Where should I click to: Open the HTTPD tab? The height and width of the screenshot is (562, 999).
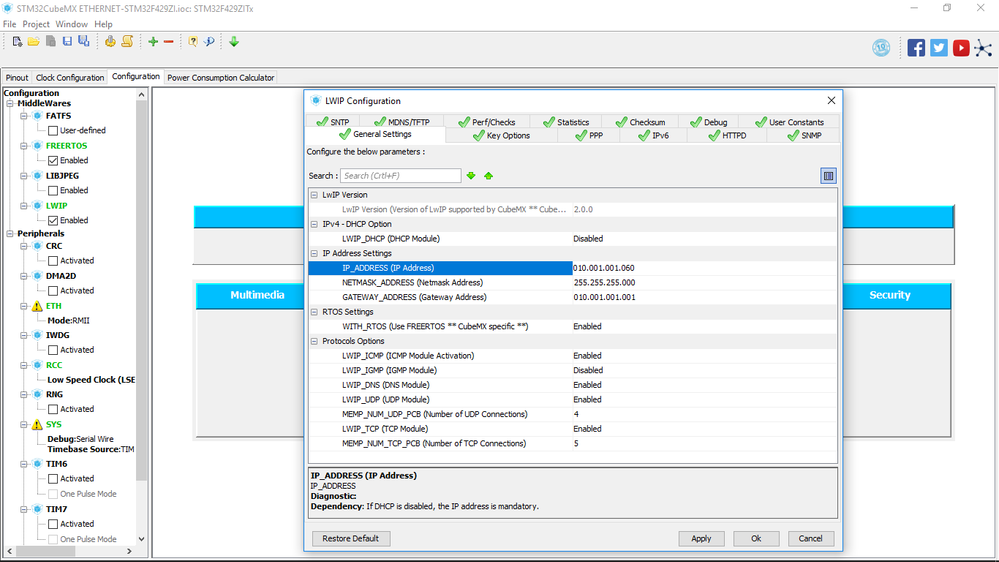click(727, 136)
